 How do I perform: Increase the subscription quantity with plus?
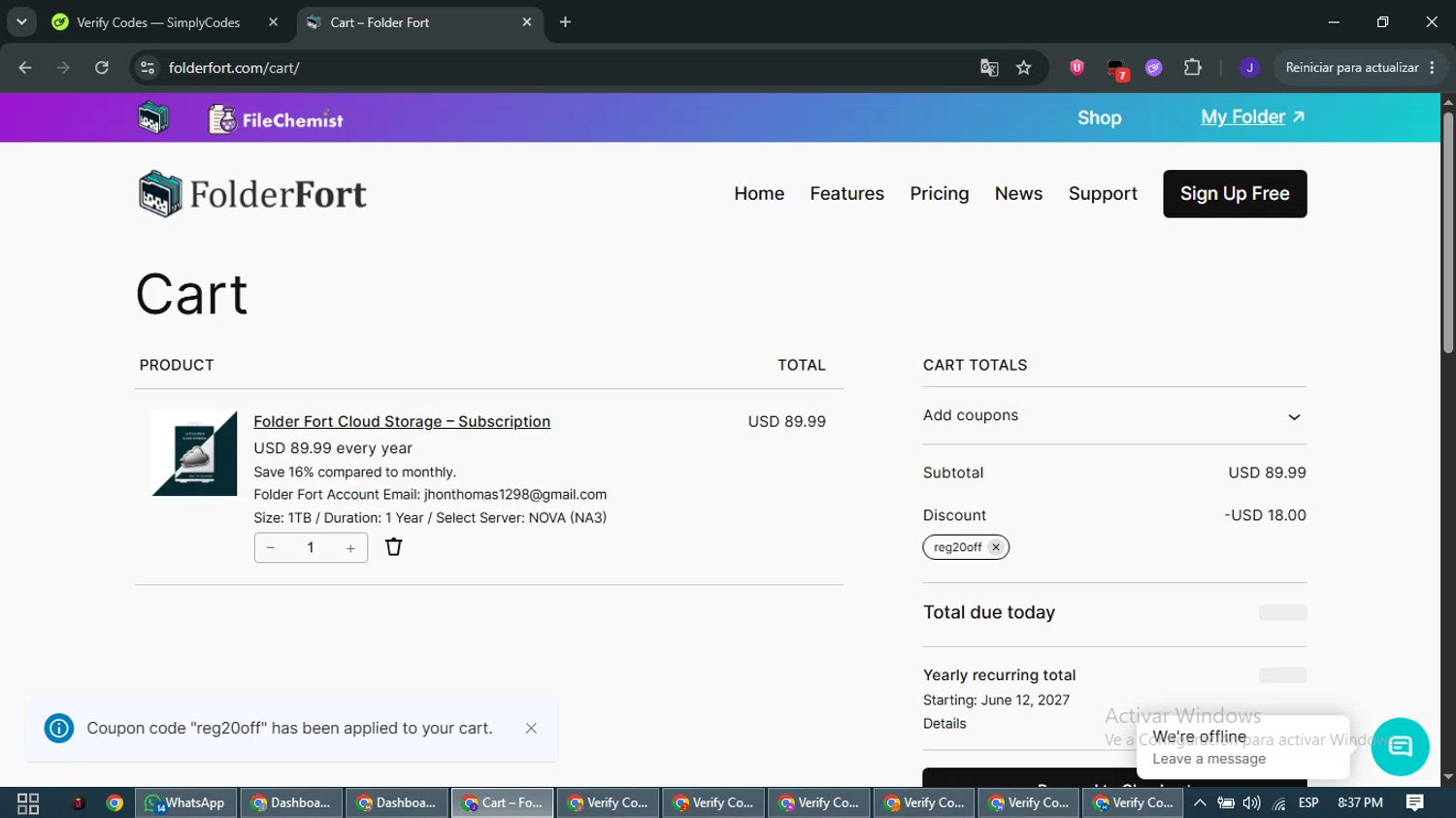pyautogui.click(x=350, y=548)
